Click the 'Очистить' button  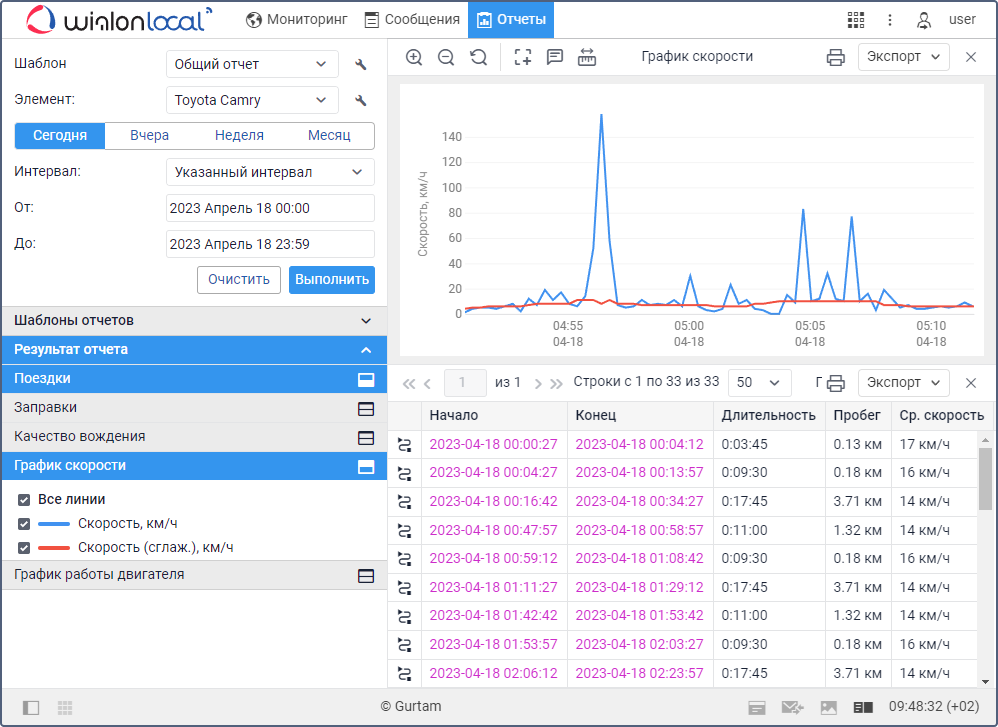239,280
